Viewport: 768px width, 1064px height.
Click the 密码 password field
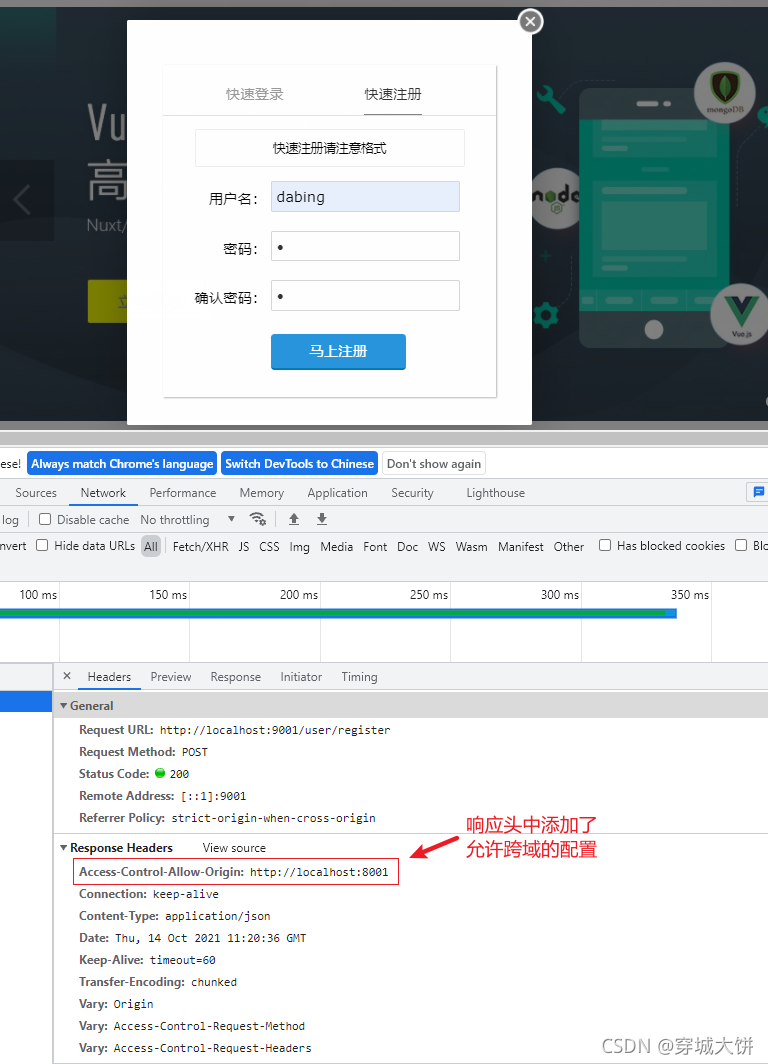click(365, 246)
